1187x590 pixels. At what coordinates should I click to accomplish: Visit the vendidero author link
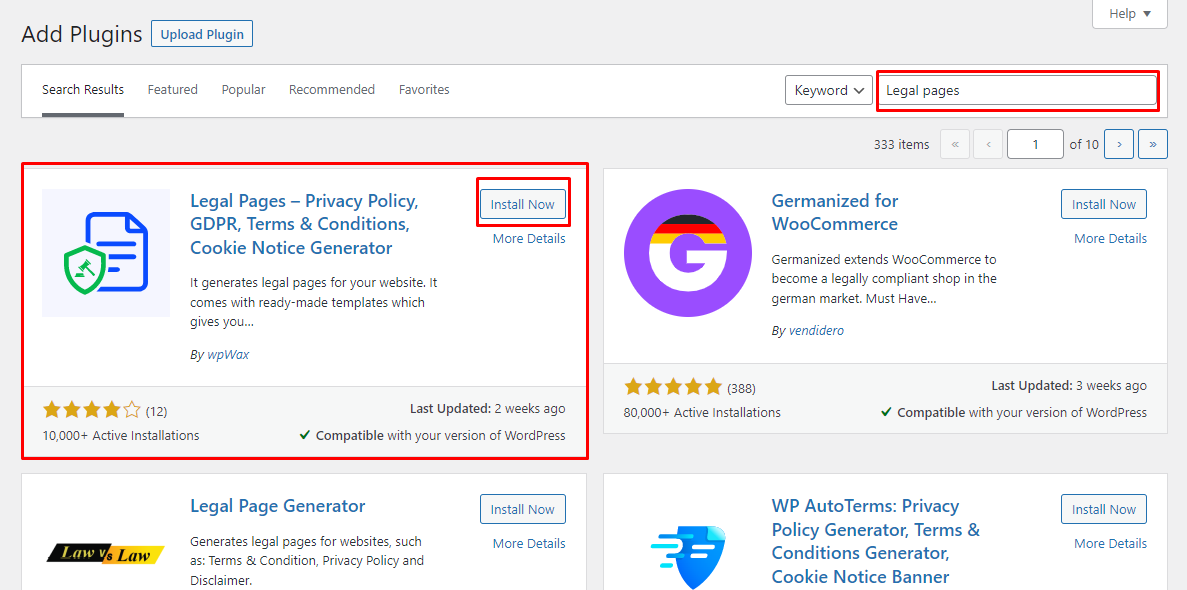coord(816,330)
